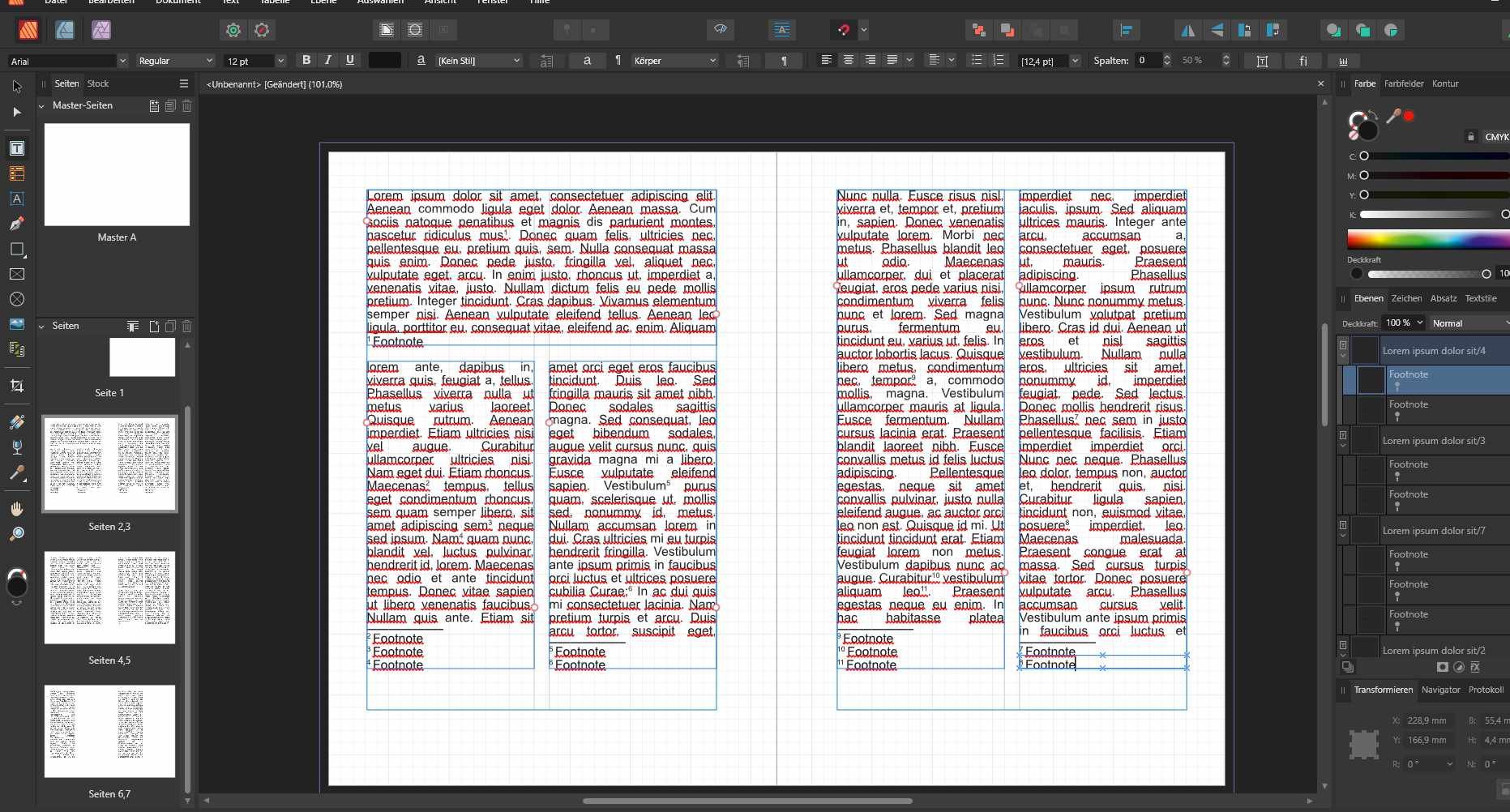Flip the selection horizontally

pyautogui.click(x=1187, y=31)
